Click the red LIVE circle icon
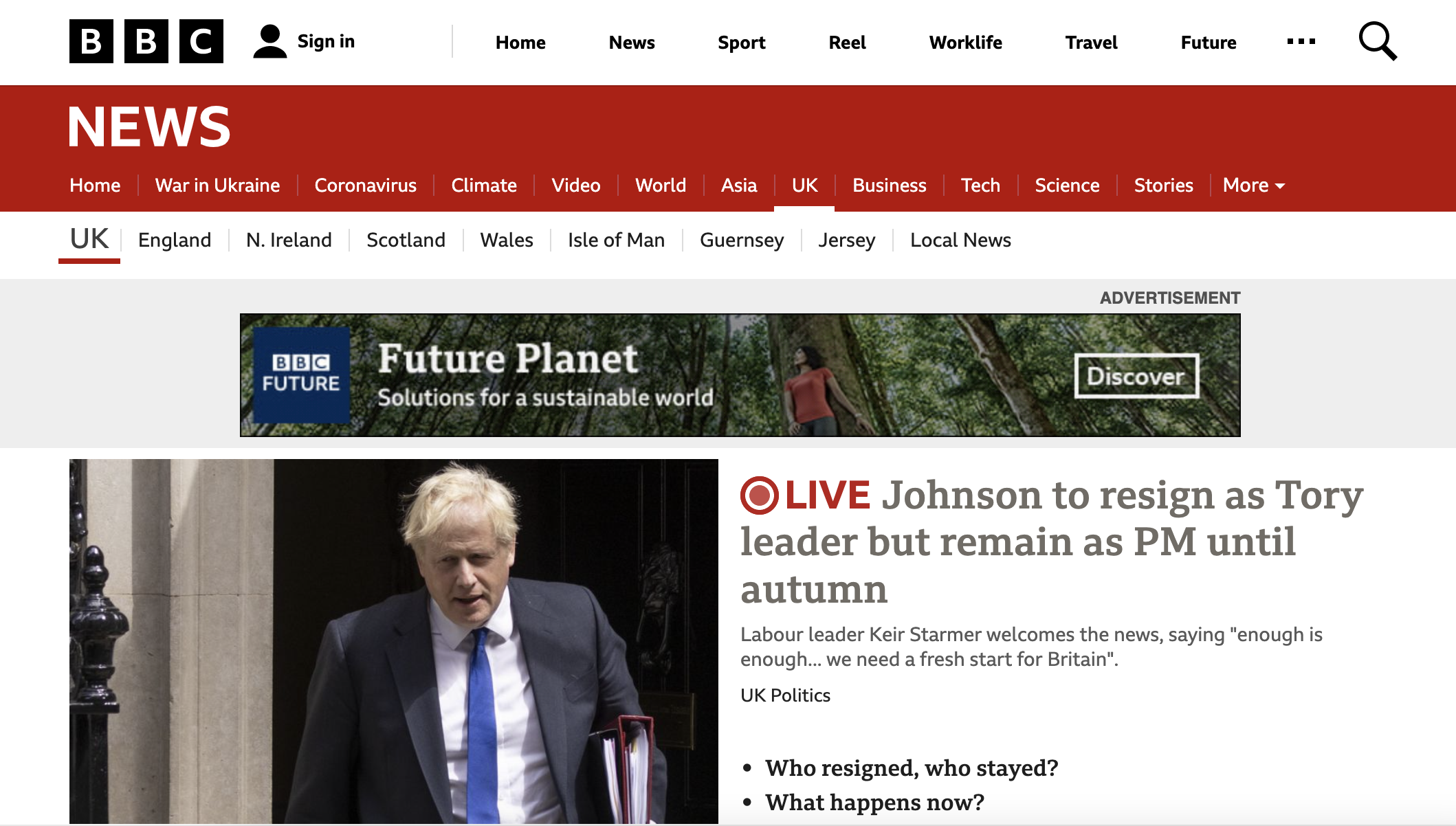Viewport: 1456px width, 826px height. [x=759, y=495]
